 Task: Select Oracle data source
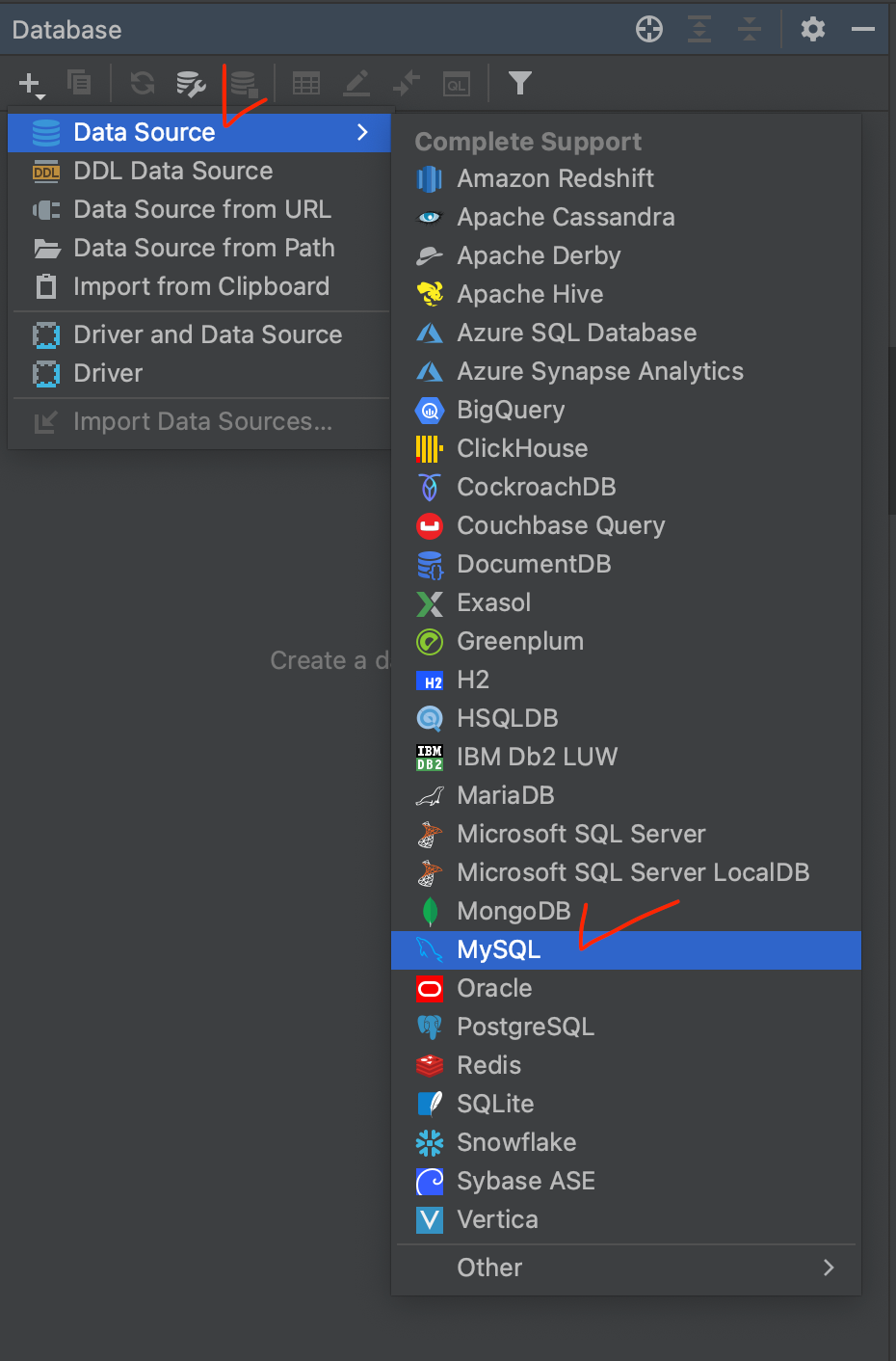point(626,988)
